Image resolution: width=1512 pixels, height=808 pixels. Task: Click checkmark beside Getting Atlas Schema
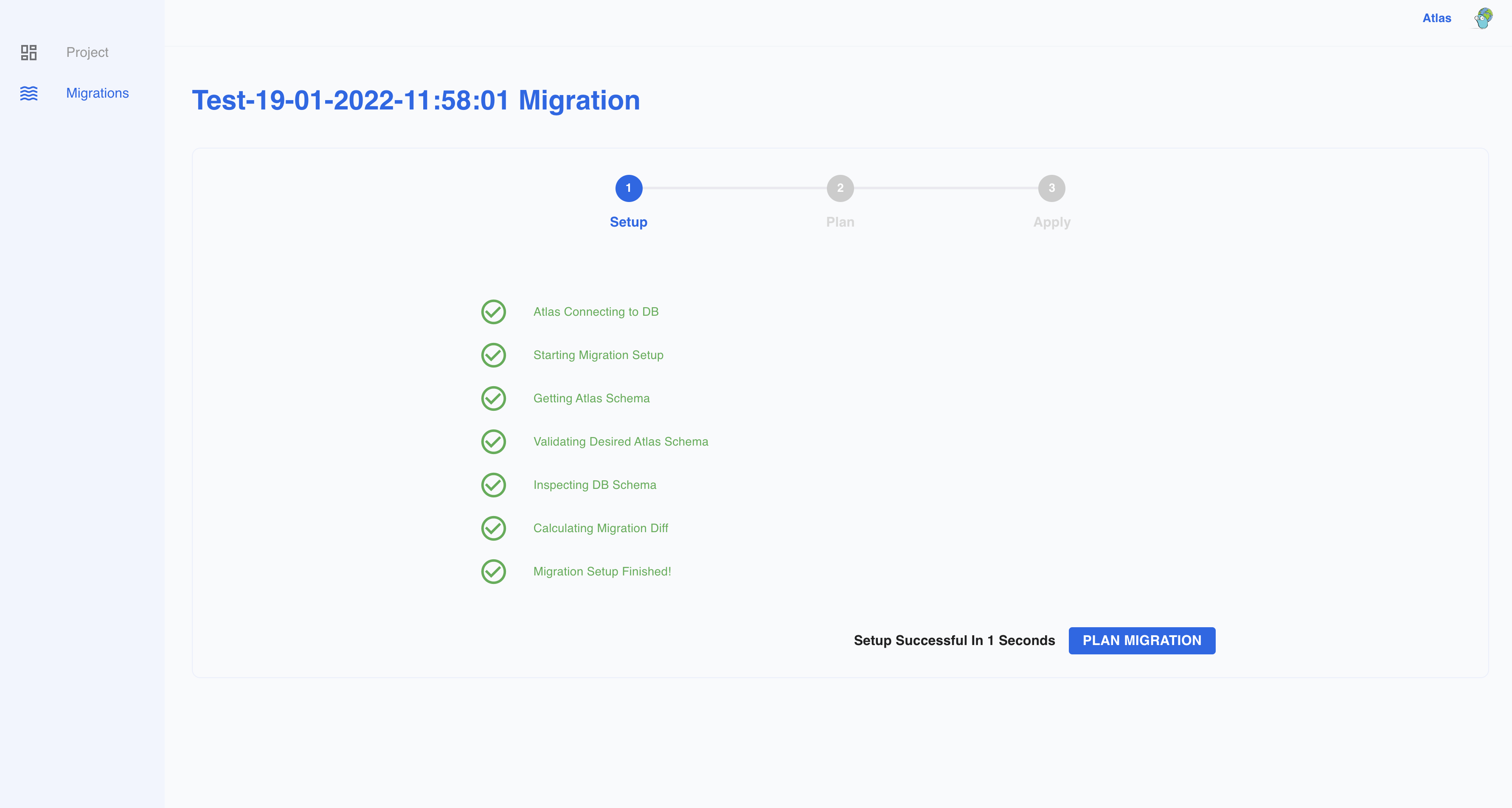click(x=494, y=398)
